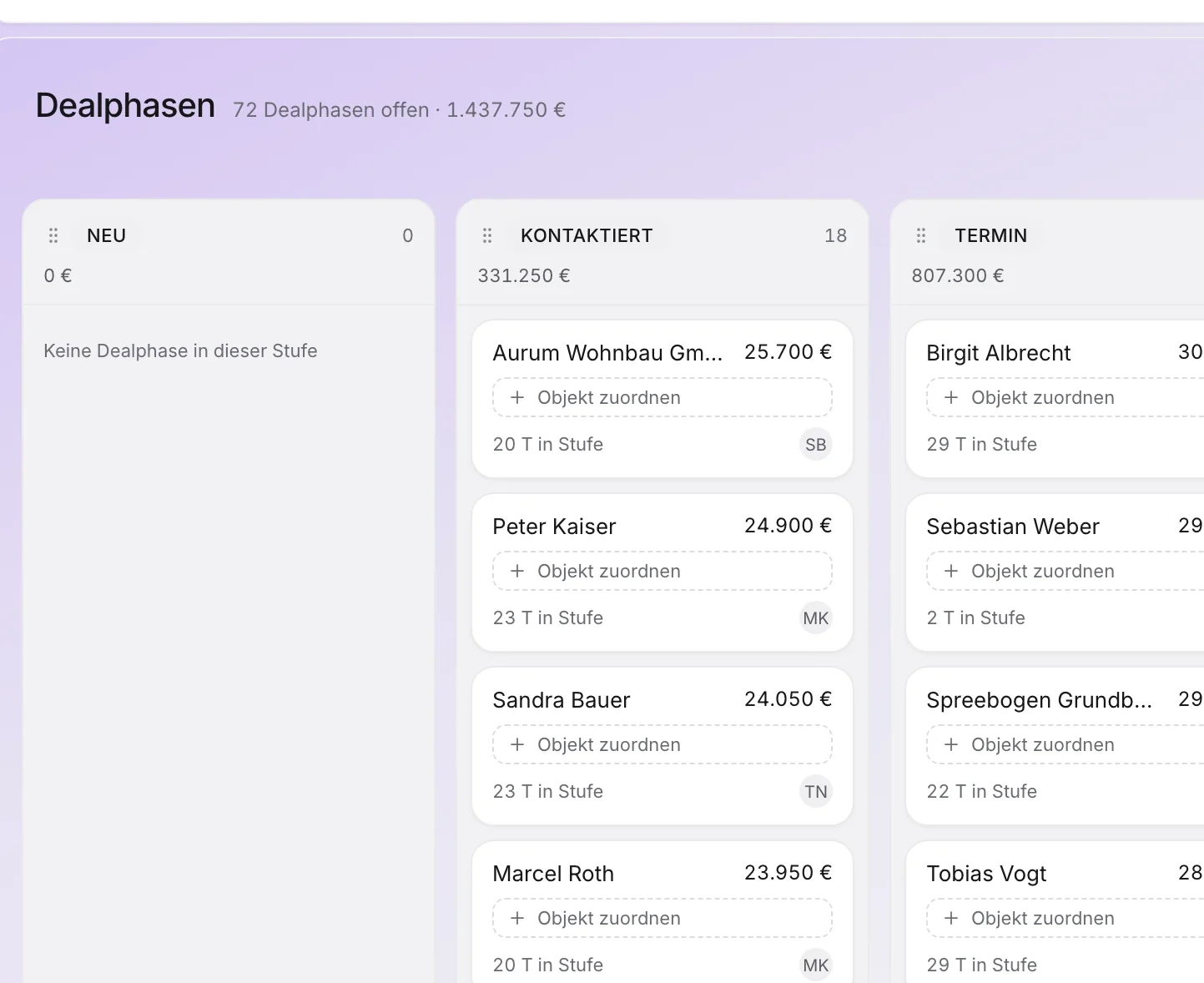Click the SB avatar on Aurum Wohnbau card

[816, 445]
